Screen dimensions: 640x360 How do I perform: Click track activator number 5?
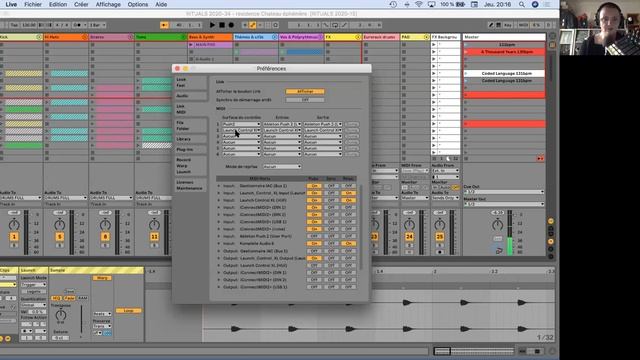pyautogui.click(x=60, y=237)
